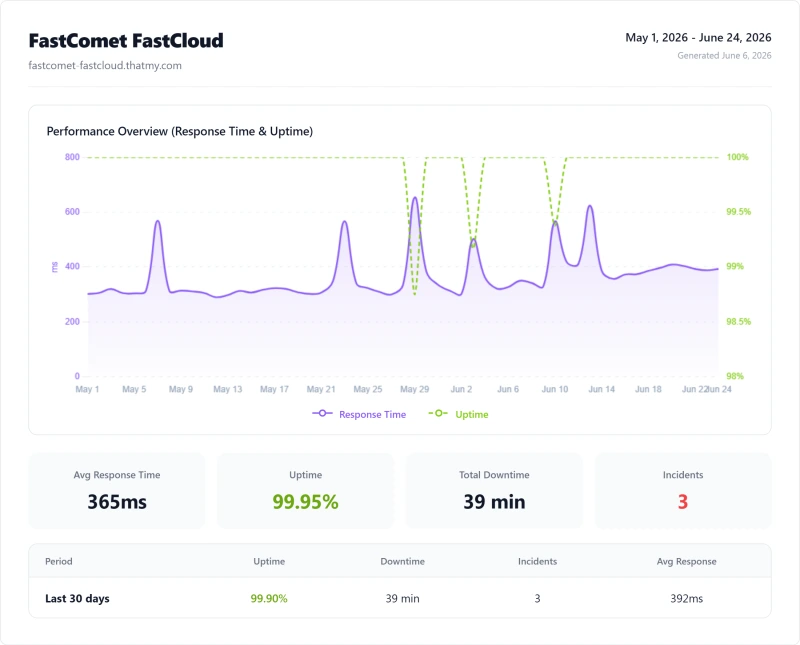The width and height of the screenshot is (800, 645).
Task: Click the 39 min downtime table cell
Action: point(403,598)
